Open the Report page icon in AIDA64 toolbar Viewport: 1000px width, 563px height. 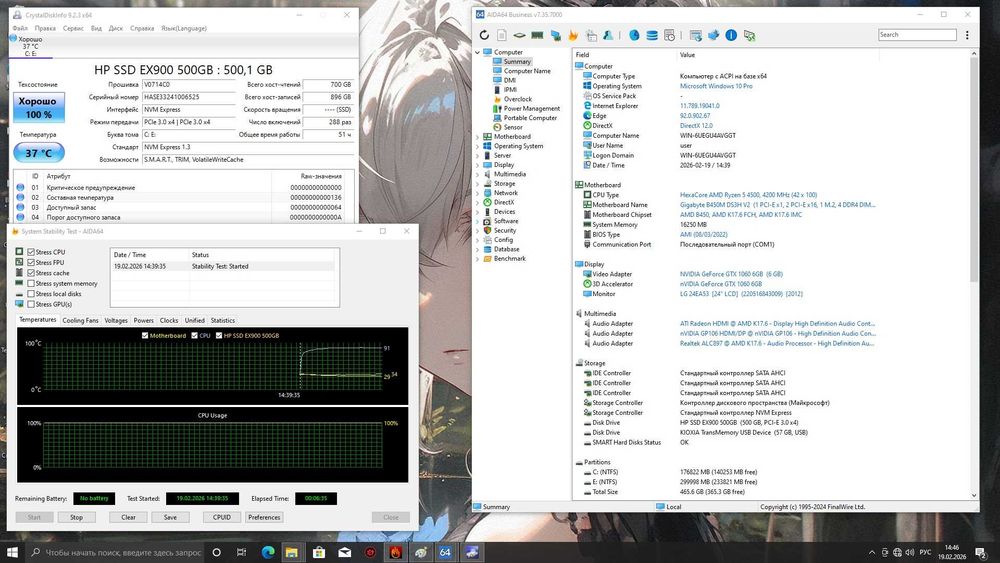tap(502, 35)
